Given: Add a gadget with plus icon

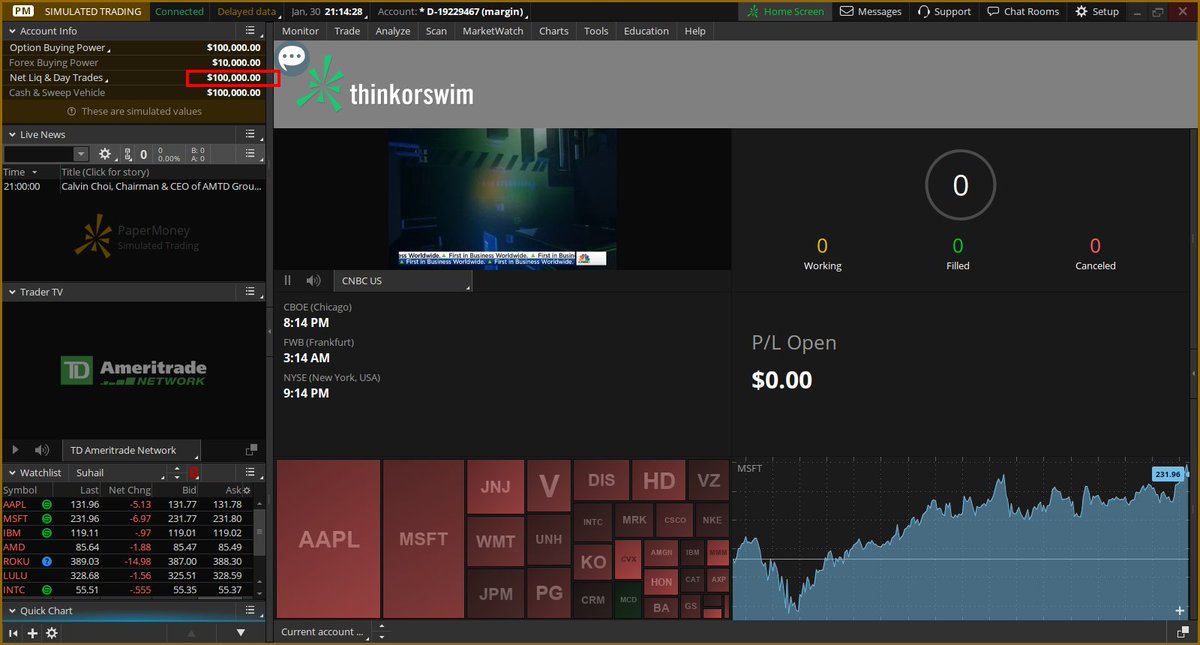Looking at the screenshot, I should click(x=33, y=633).
